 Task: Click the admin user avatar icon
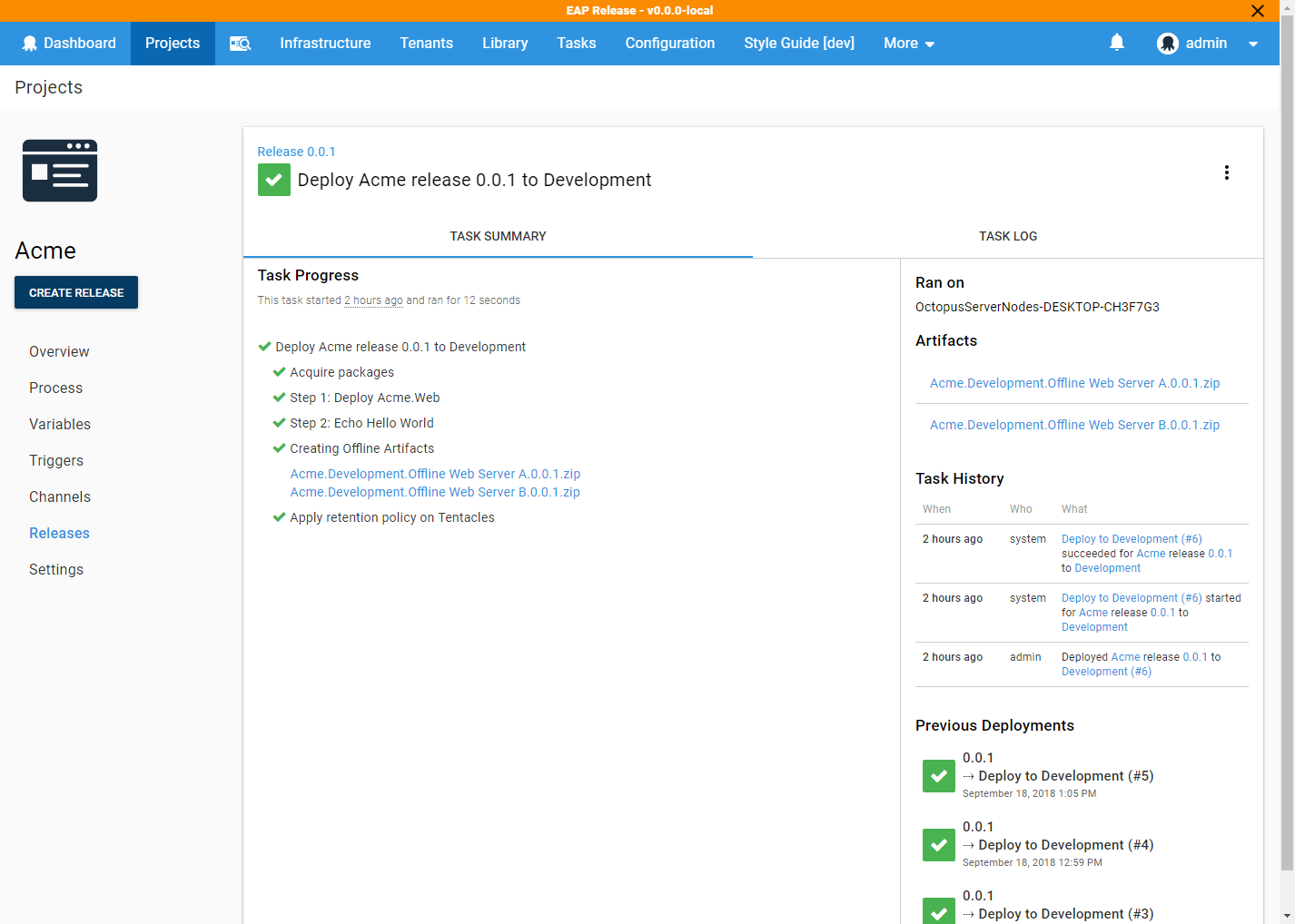point(1168,44)
